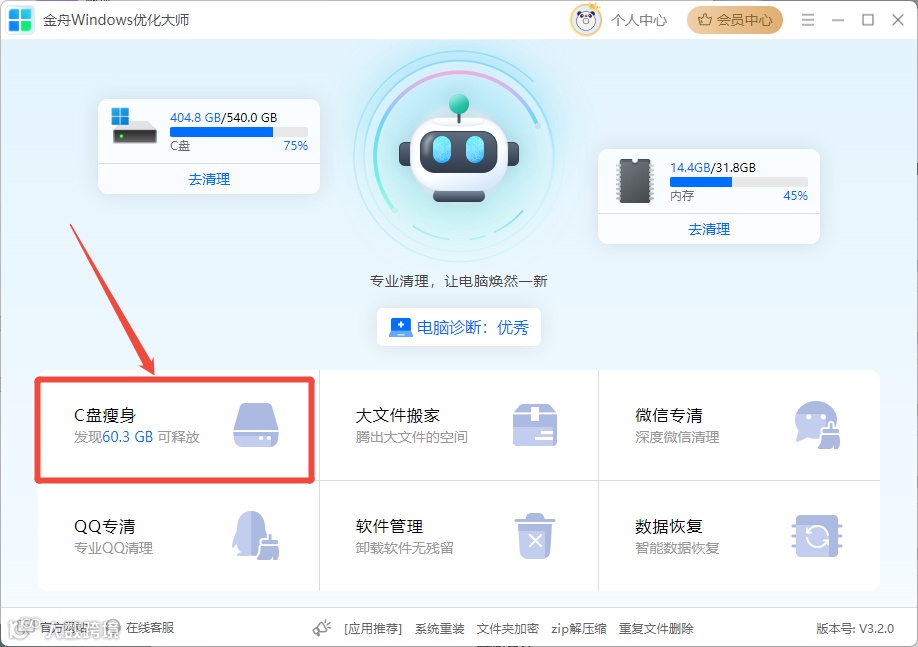Viewport: 918px width, 647px height.
Task: Click the memory chip icon
Action: tap(635, 181)
